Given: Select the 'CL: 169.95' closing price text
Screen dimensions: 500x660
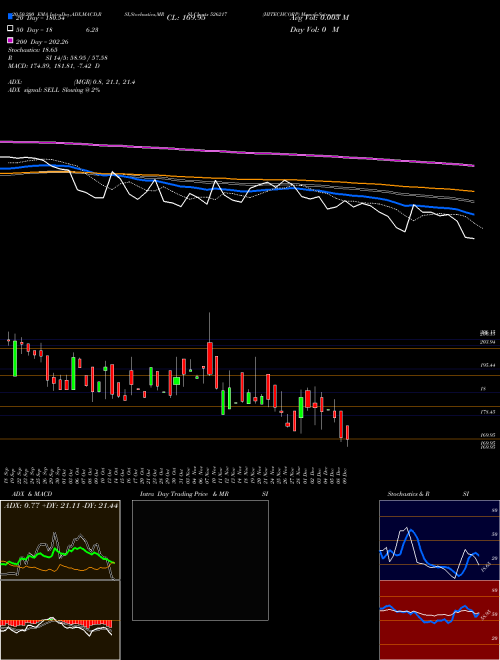Looking at the screenshot, I should point(186,18).
